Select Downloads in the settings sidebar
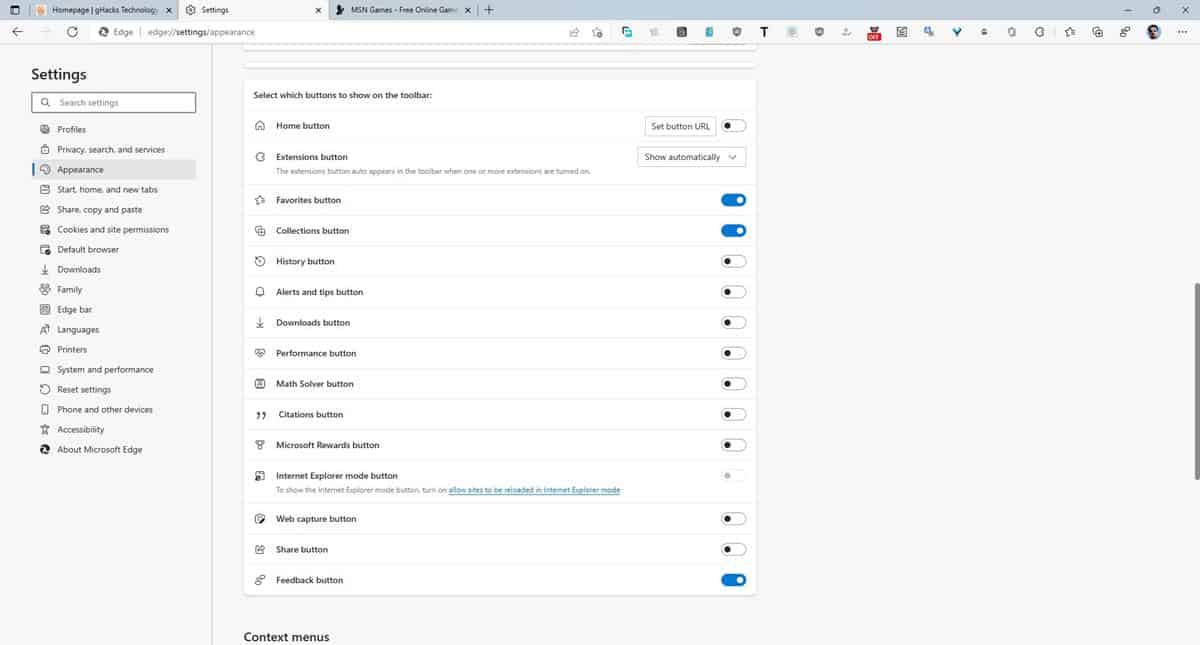Viewport: 1200px width, 645px height. pos(75,269)
